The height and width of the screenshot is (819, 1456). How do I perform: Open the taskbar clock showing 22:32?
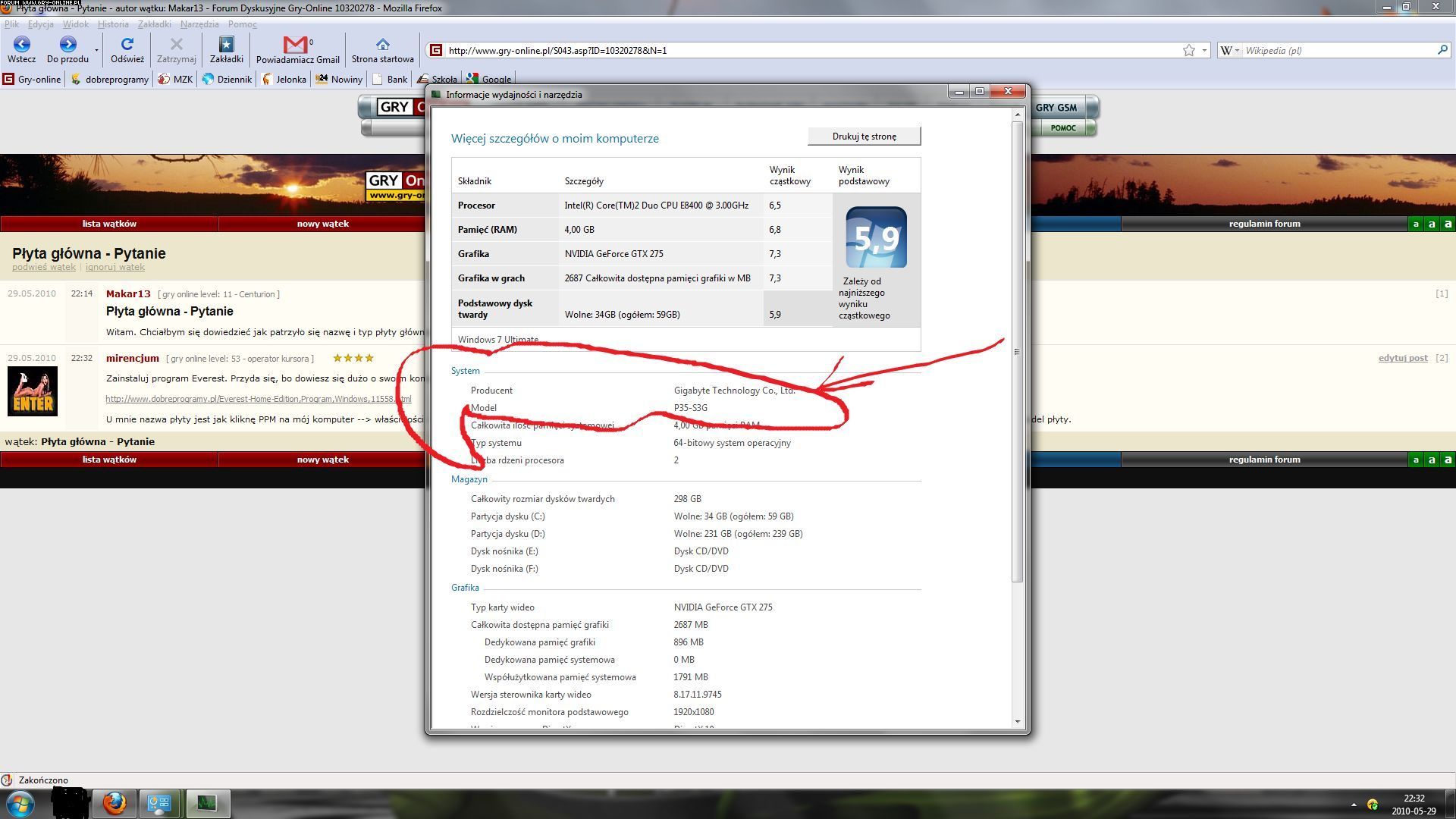(x=1414, y=805)
